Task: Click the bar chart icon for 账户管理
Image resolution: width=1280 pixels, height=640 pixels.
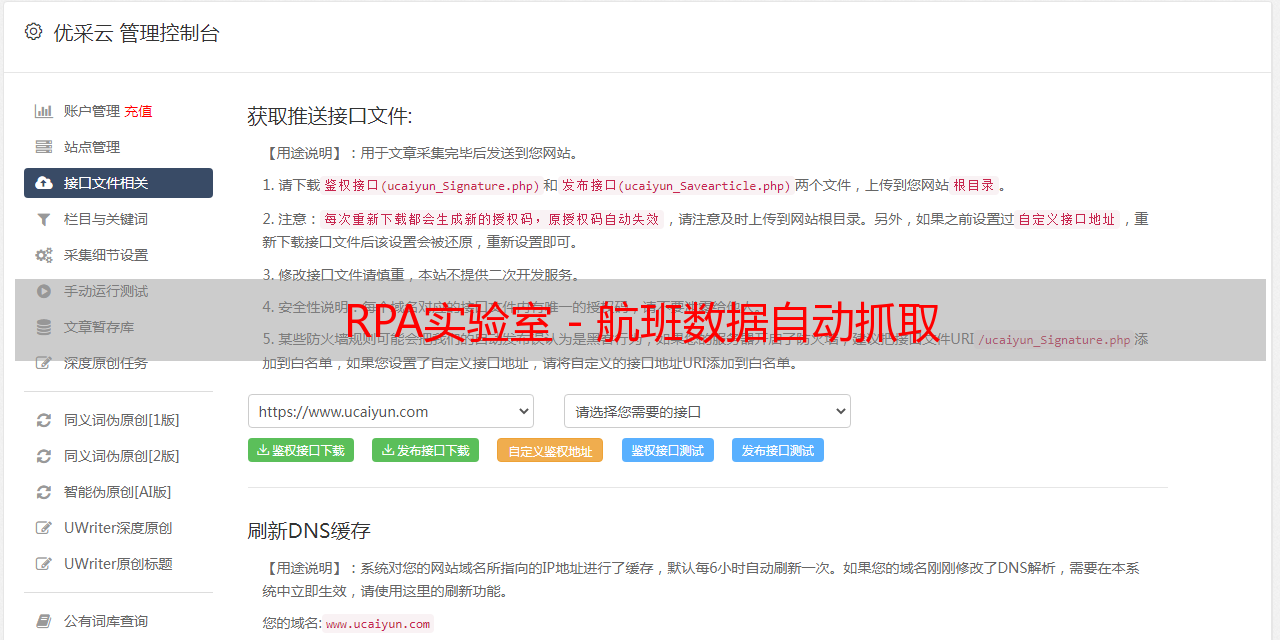Action: pyautogui.click(x=44, y=111)
